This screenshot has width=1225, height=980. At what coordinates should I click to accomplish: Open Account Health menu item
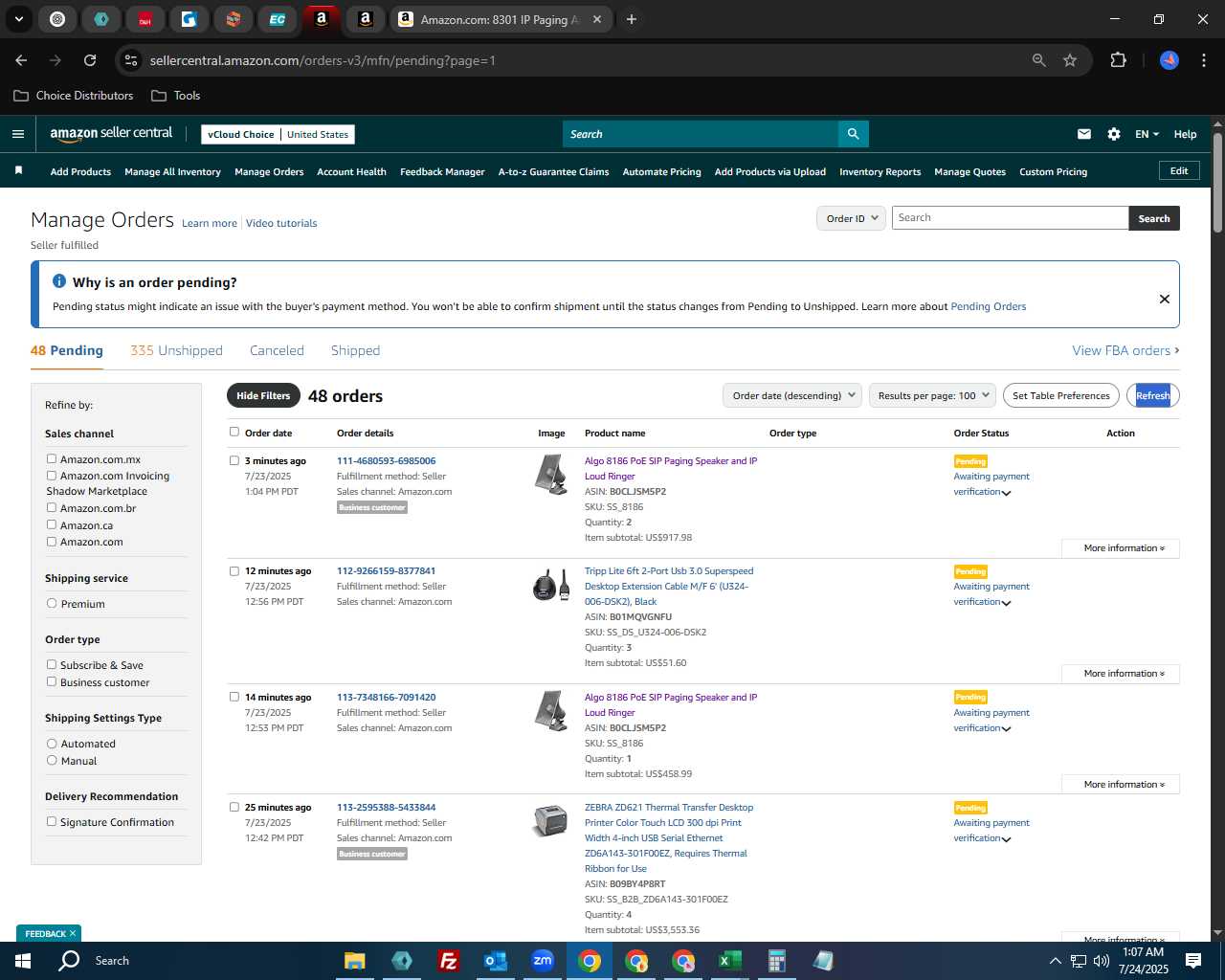point(351,172)
